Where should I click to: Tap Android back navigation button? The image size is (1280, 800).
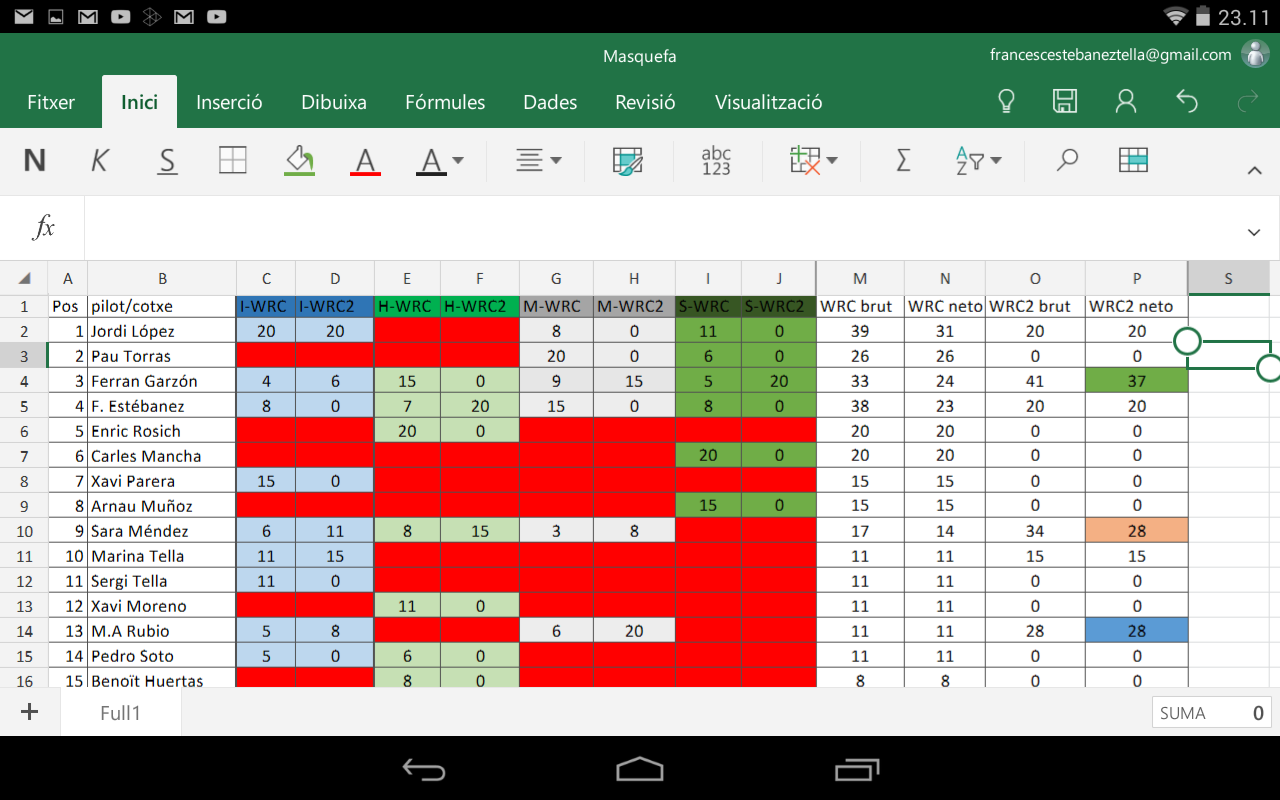423,769
